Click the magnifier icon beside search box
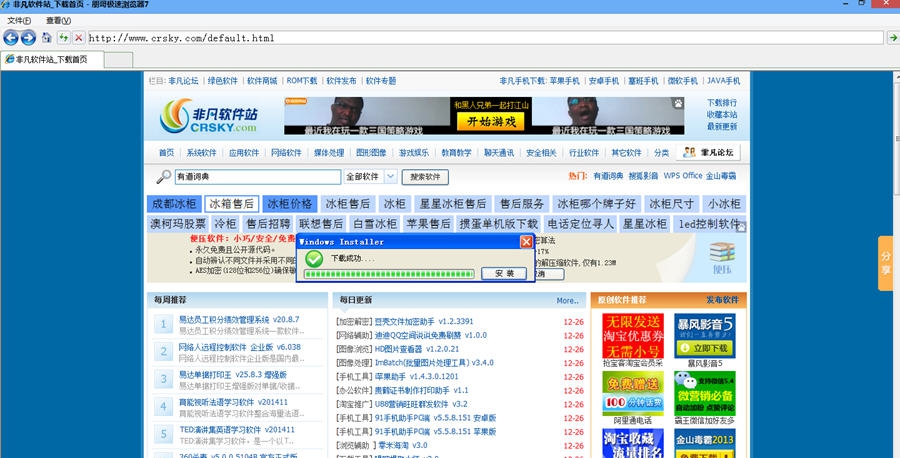 pos(164,176)
